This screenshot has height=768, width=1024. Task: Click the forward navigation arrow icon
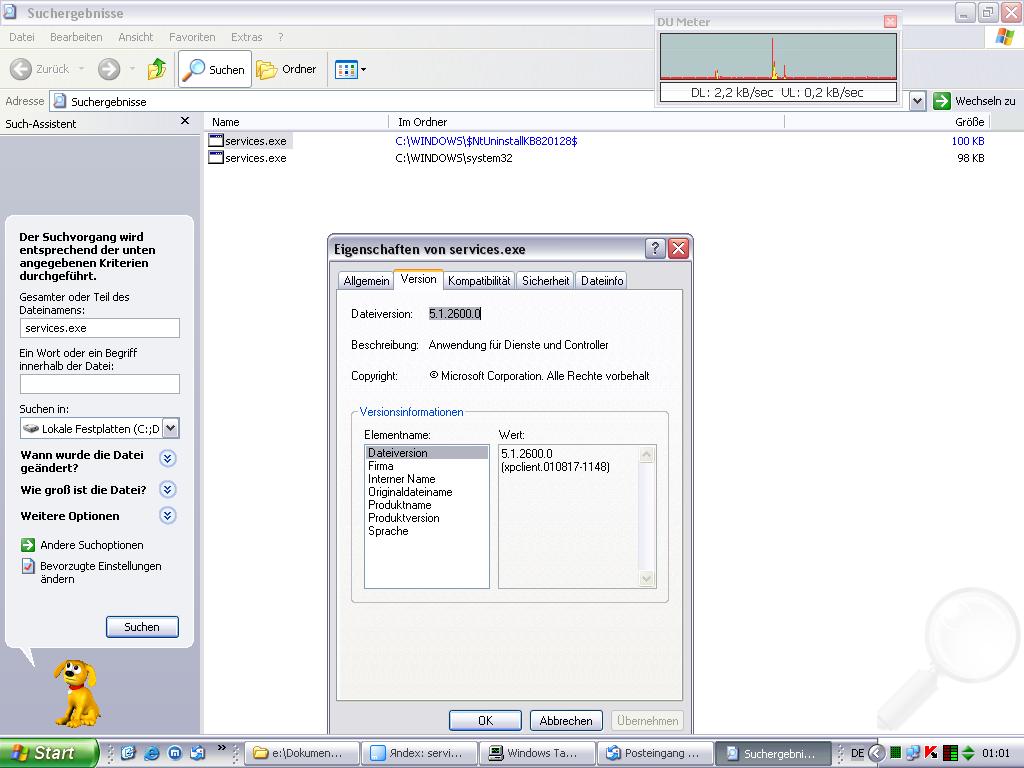[109, 69]
